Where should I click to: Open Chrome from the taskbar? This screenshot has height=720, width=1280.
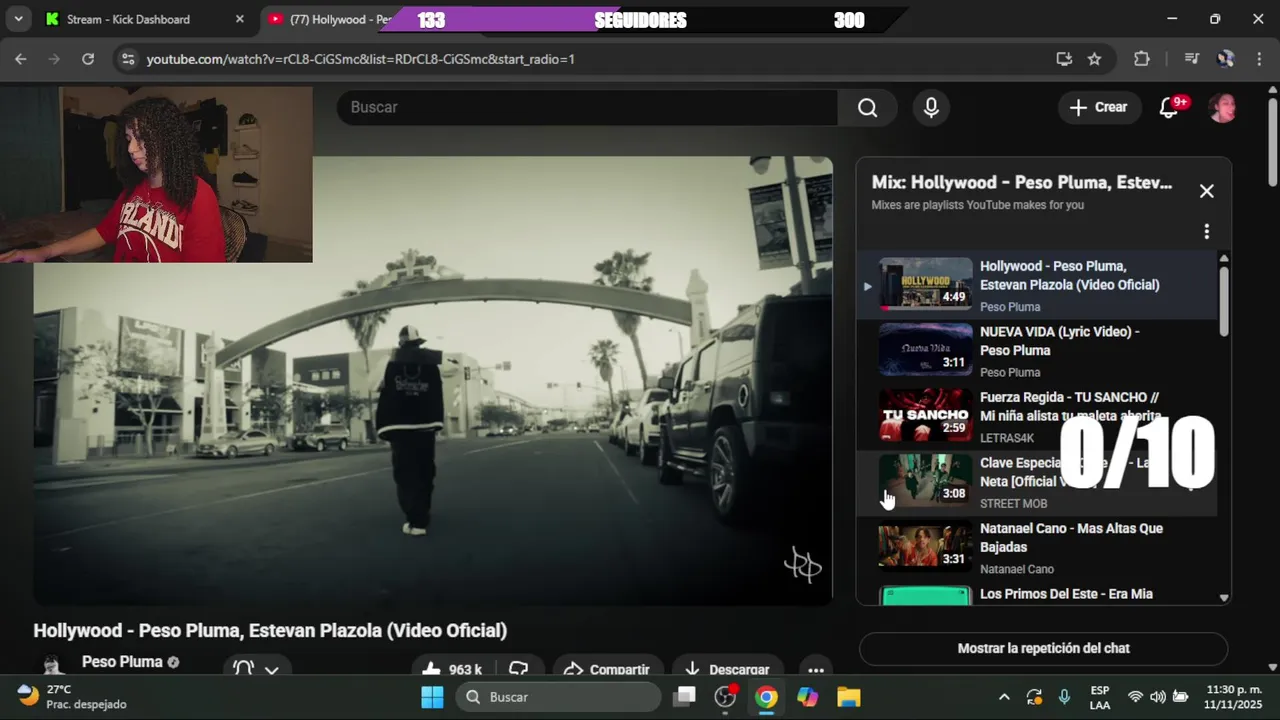pyautogui.click(x=766, y=697)
